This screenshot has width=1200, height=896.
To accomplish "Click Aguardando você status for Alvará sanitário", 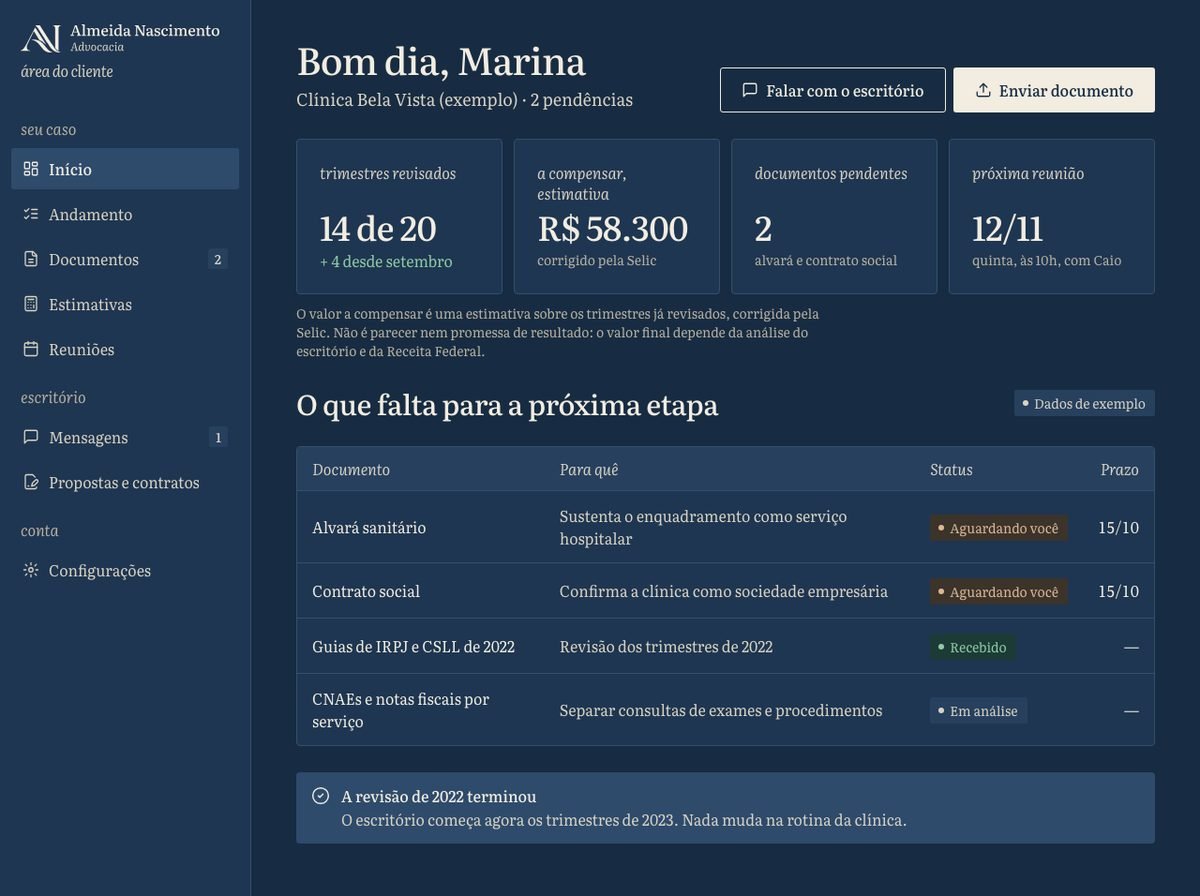I will pyautogui.click(x=999, y=528).
